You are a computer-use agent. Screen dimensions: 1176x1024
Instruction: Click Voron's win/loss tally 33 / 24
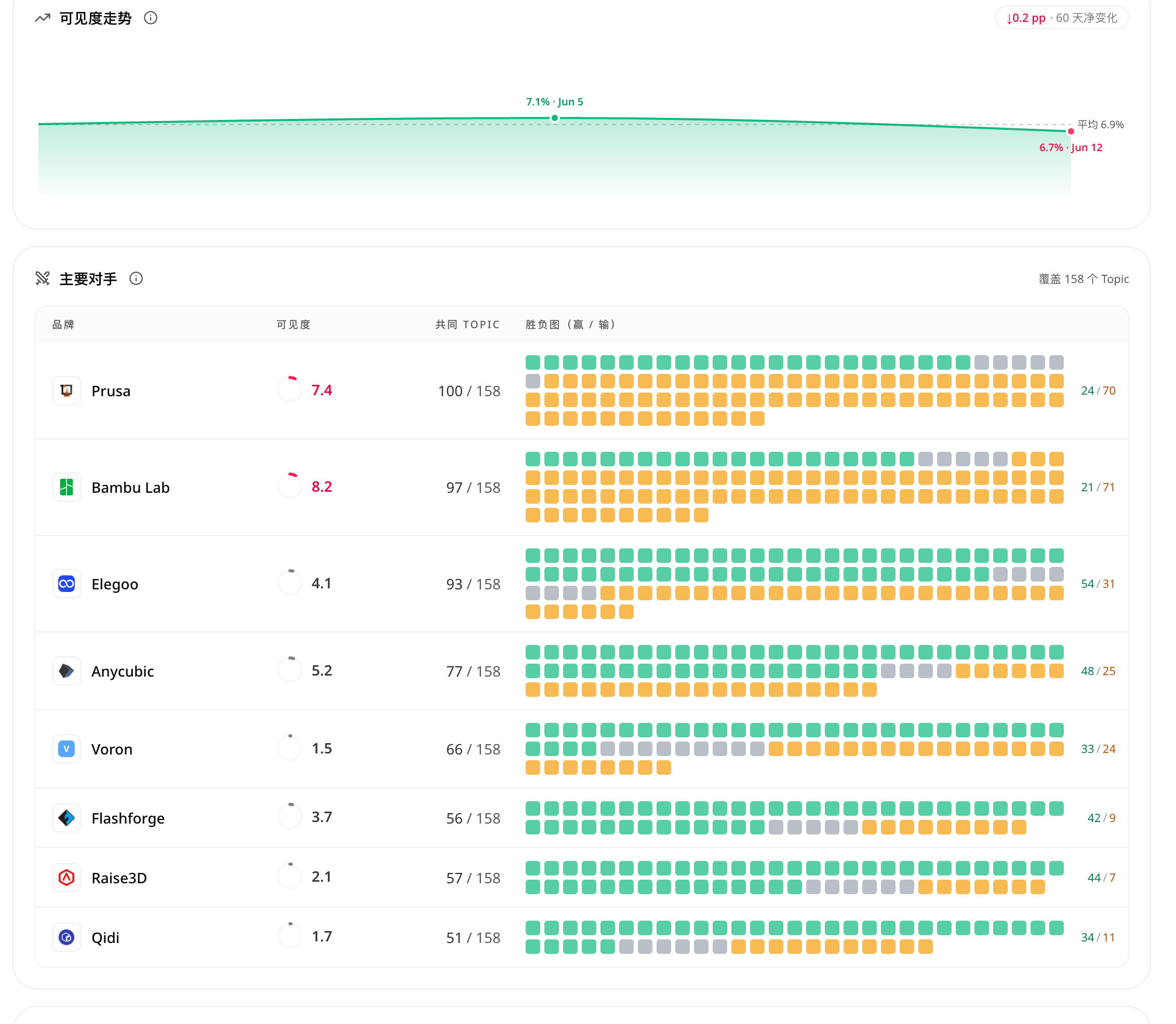(1098, 749)
